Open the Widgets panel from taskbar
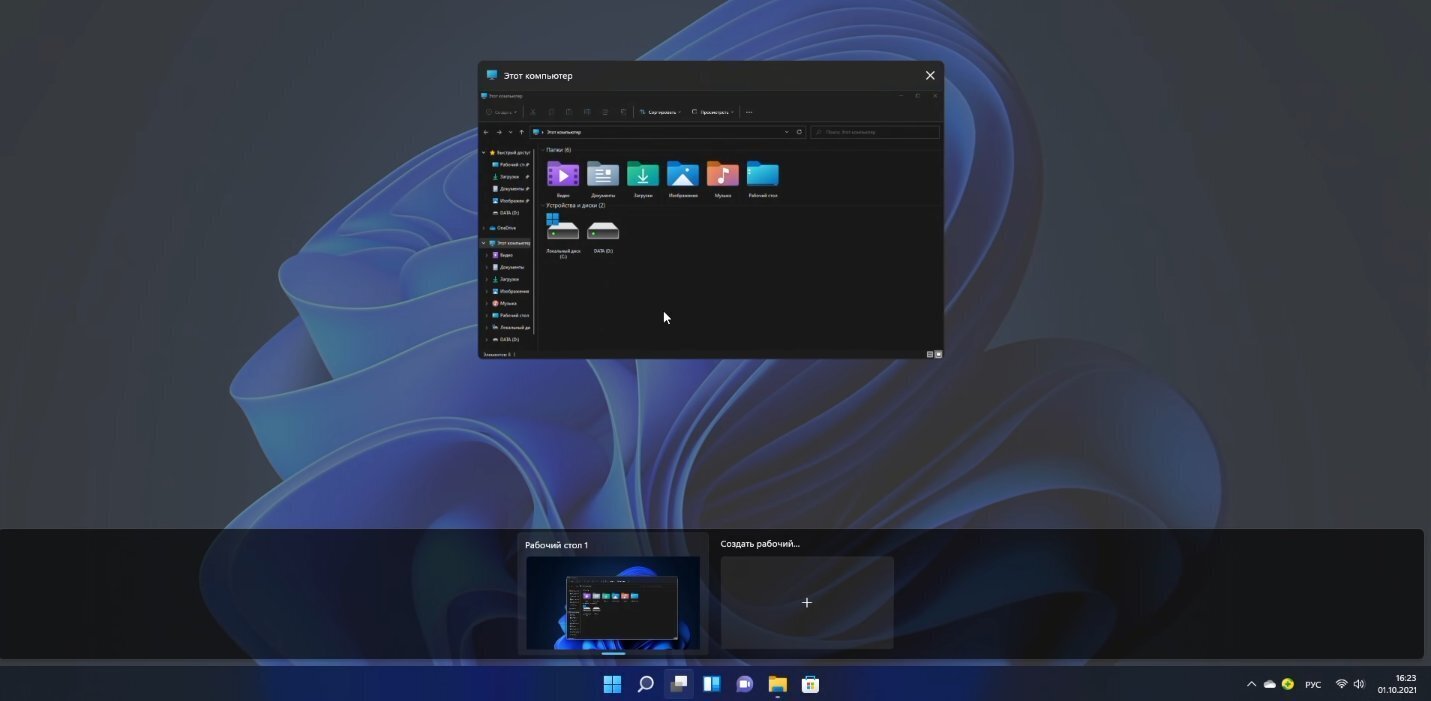This screenshot has width=1431, height=701. (711, 684)
